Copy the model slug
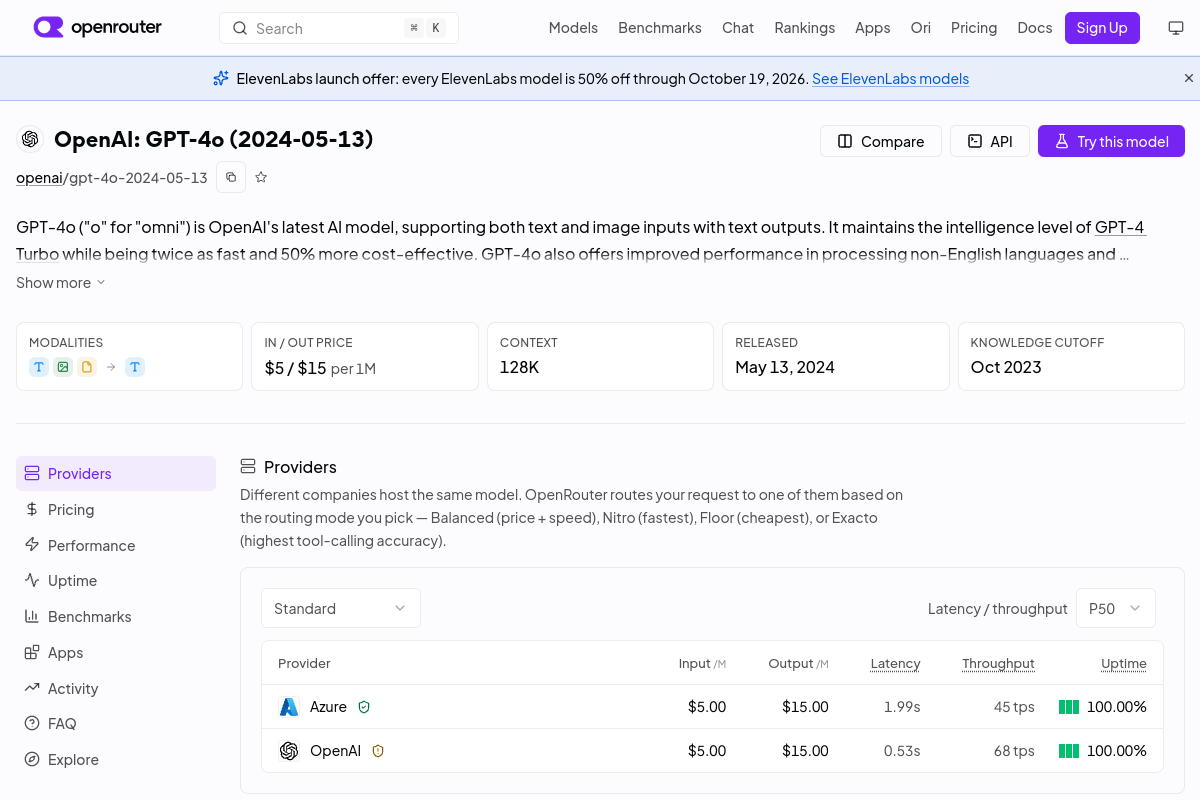1200x800 pixels. point(231,177)
